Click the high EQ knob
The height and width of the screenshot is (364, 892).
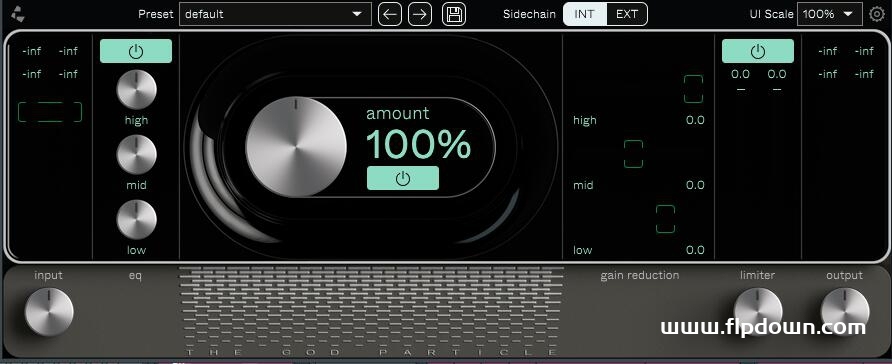137,89
